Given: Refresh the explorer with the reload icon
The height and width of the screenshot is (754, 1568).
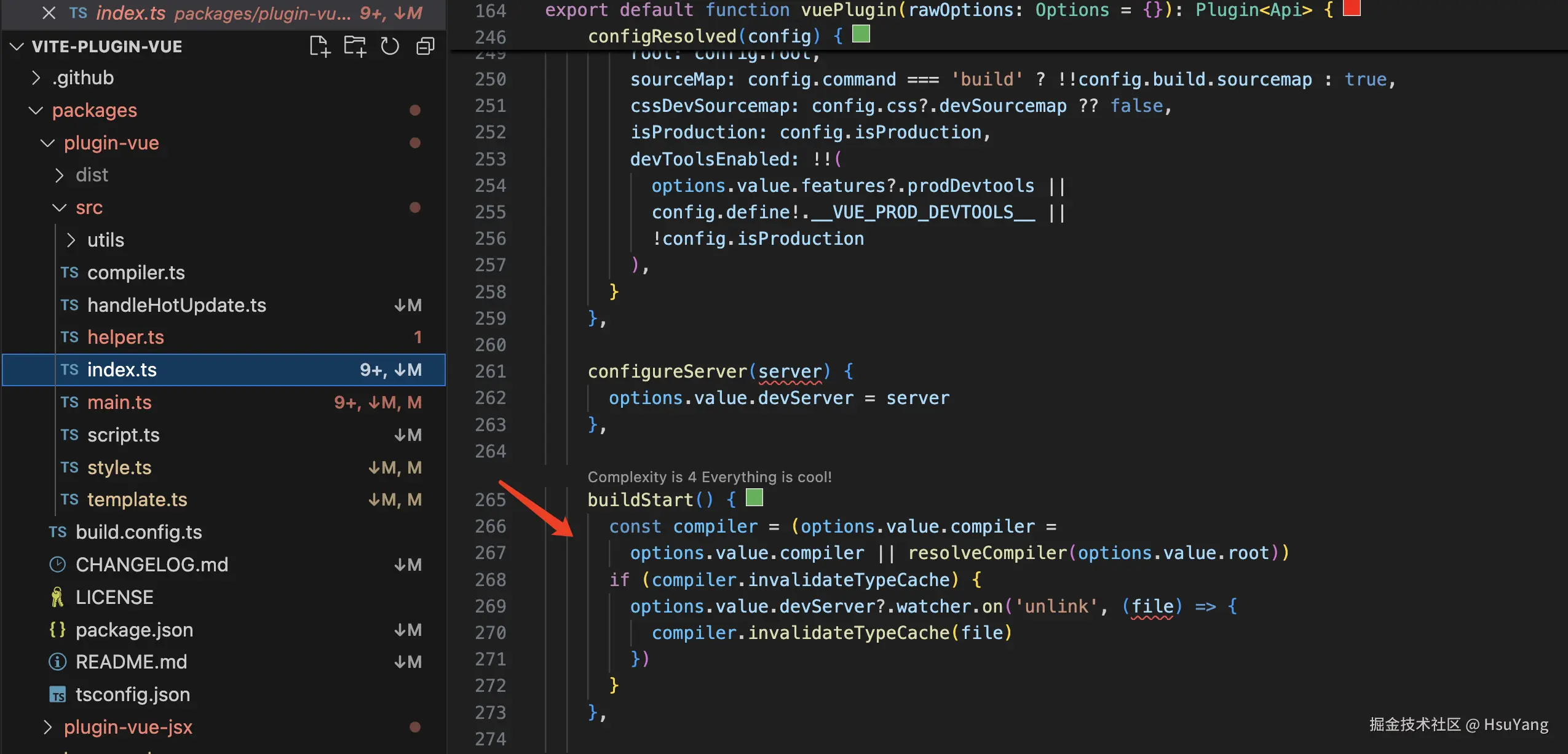Looking at the screenshot, I should [390, 46].
